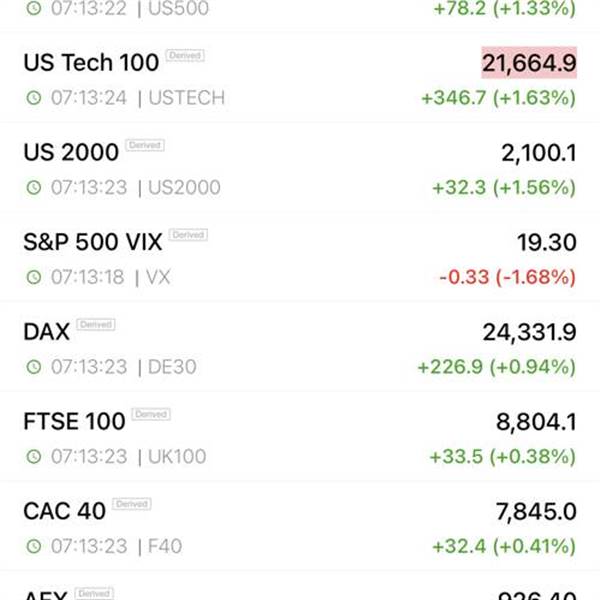Open the FTSE 100 quote

(300, 436)
